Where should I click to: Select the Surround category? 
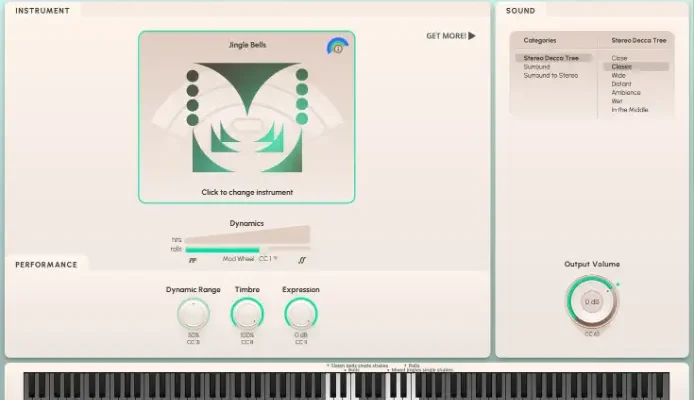coord(537,67)
